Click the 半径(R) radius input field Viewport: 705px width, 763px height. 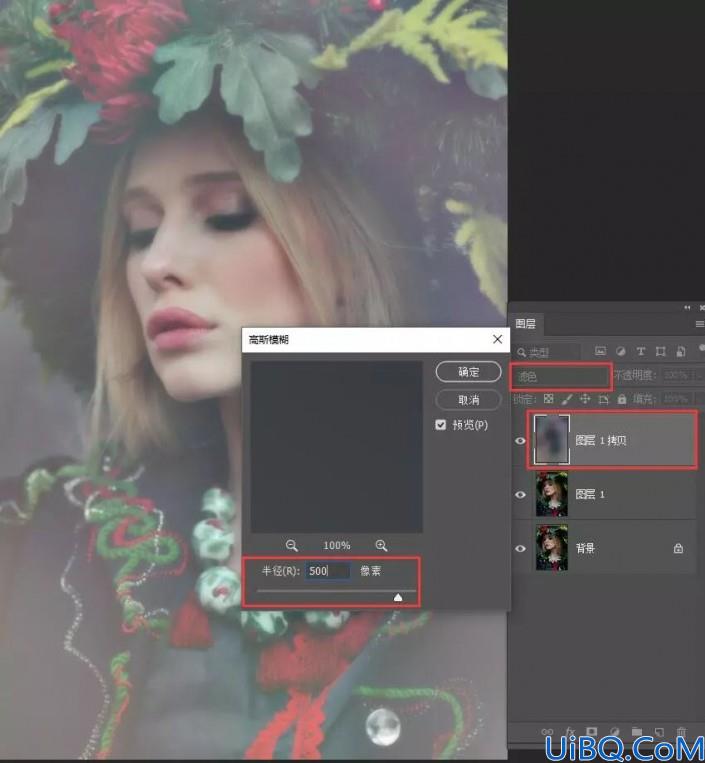coord(327,571)
